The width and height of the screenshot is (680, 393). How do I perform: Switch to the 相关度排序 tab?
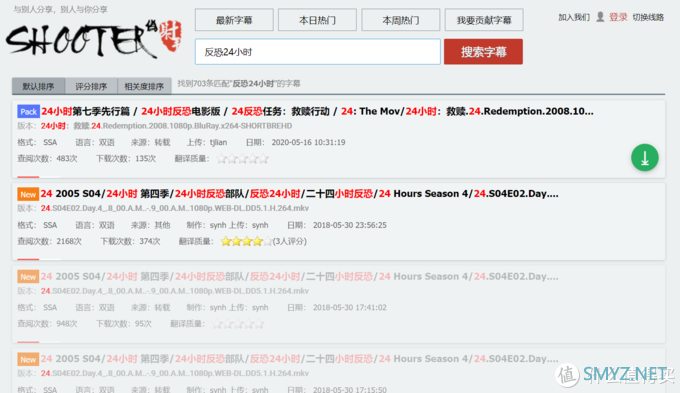click(144, 86)
